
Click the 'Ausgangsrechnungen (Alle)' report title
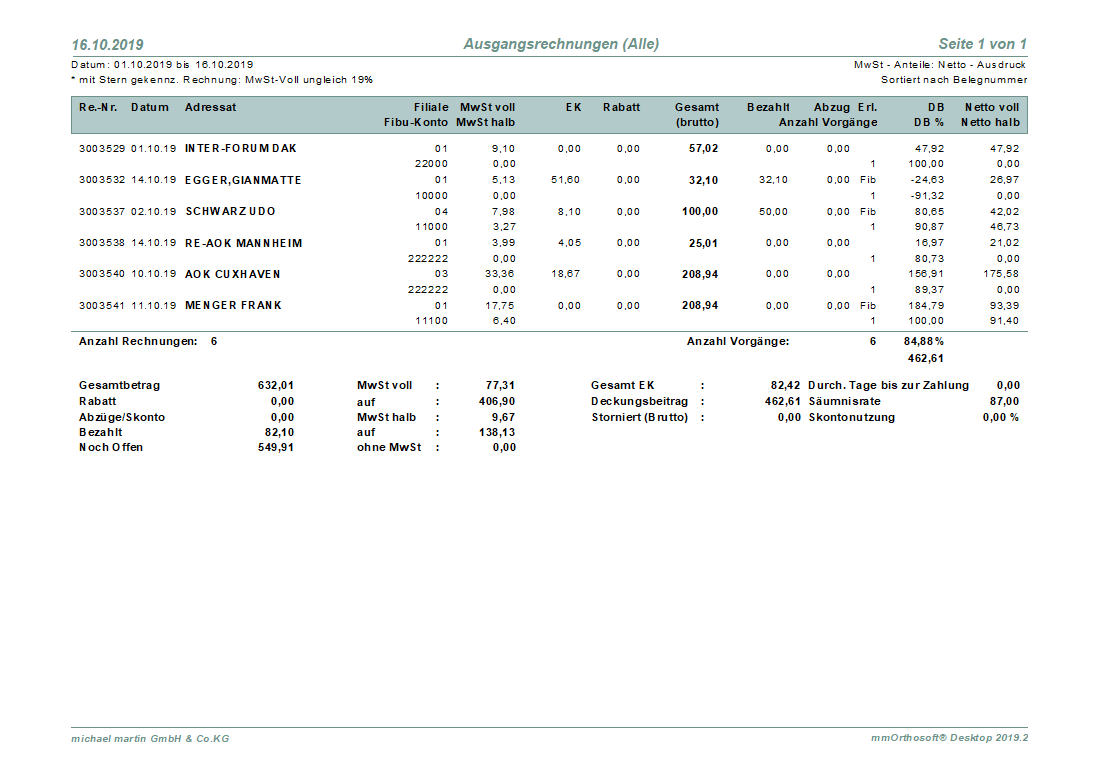pyautogui.click(x=561, y=44)
